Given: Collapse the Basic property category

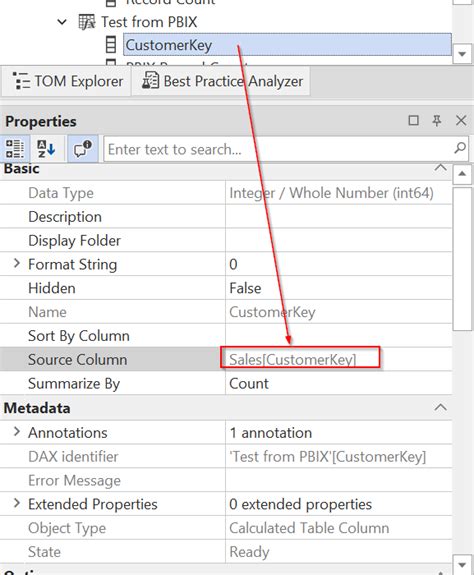Looking at the screenshot, I should (440, 168).
